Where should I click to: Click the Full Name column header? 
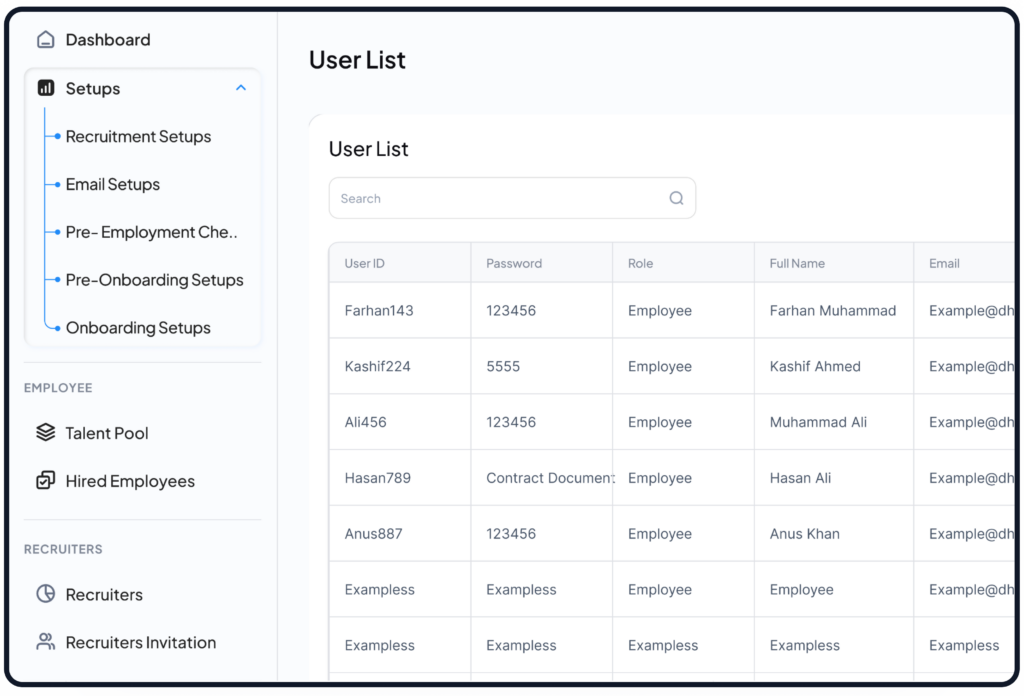coord(797,264)
